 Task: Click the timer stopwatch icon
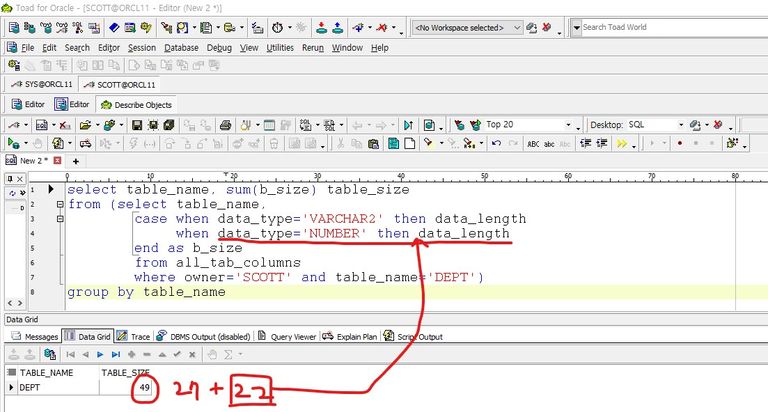(277, 28)
